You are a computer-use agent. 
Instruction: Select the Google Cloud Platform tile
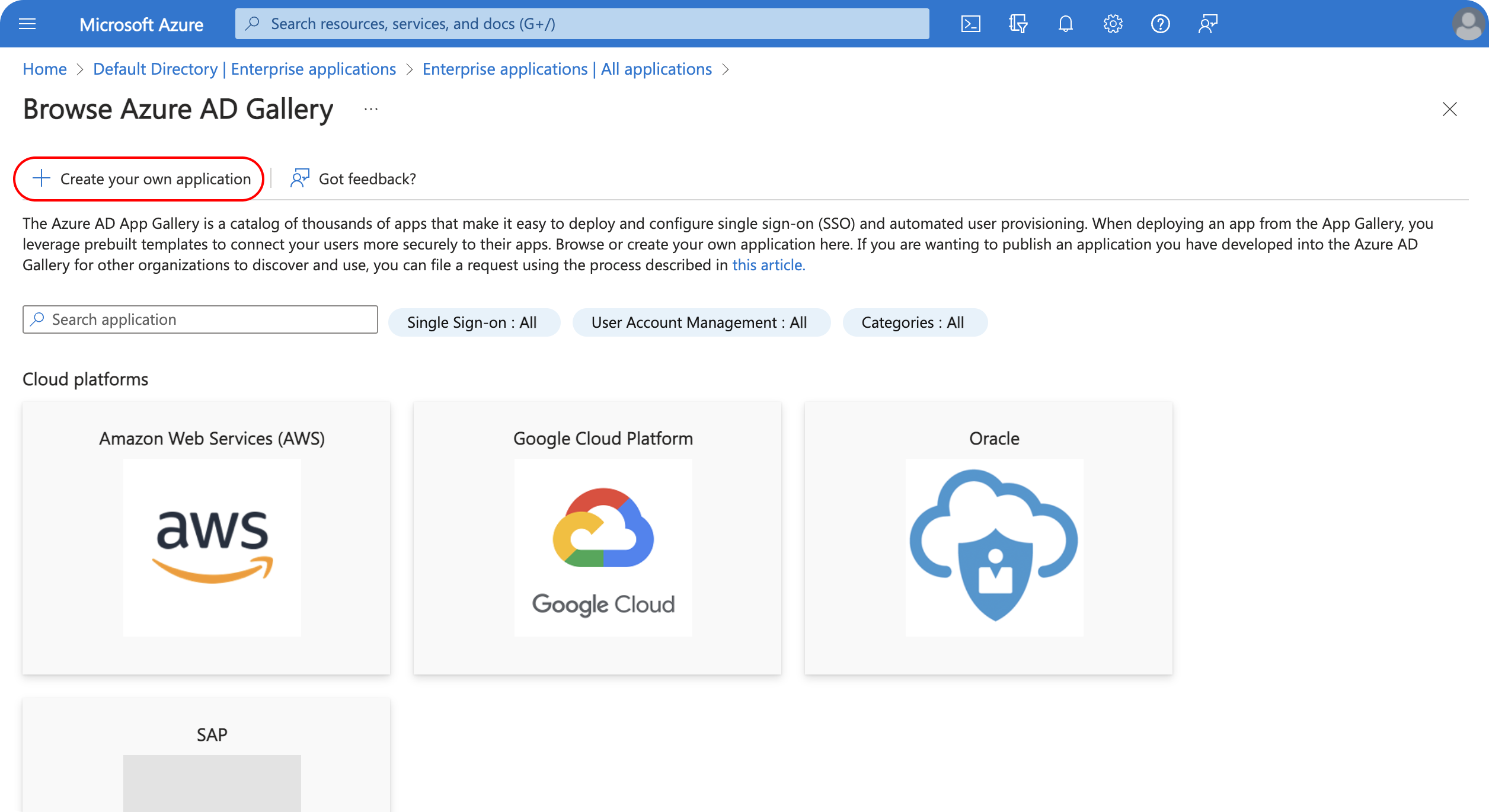[x=597, y=538]
